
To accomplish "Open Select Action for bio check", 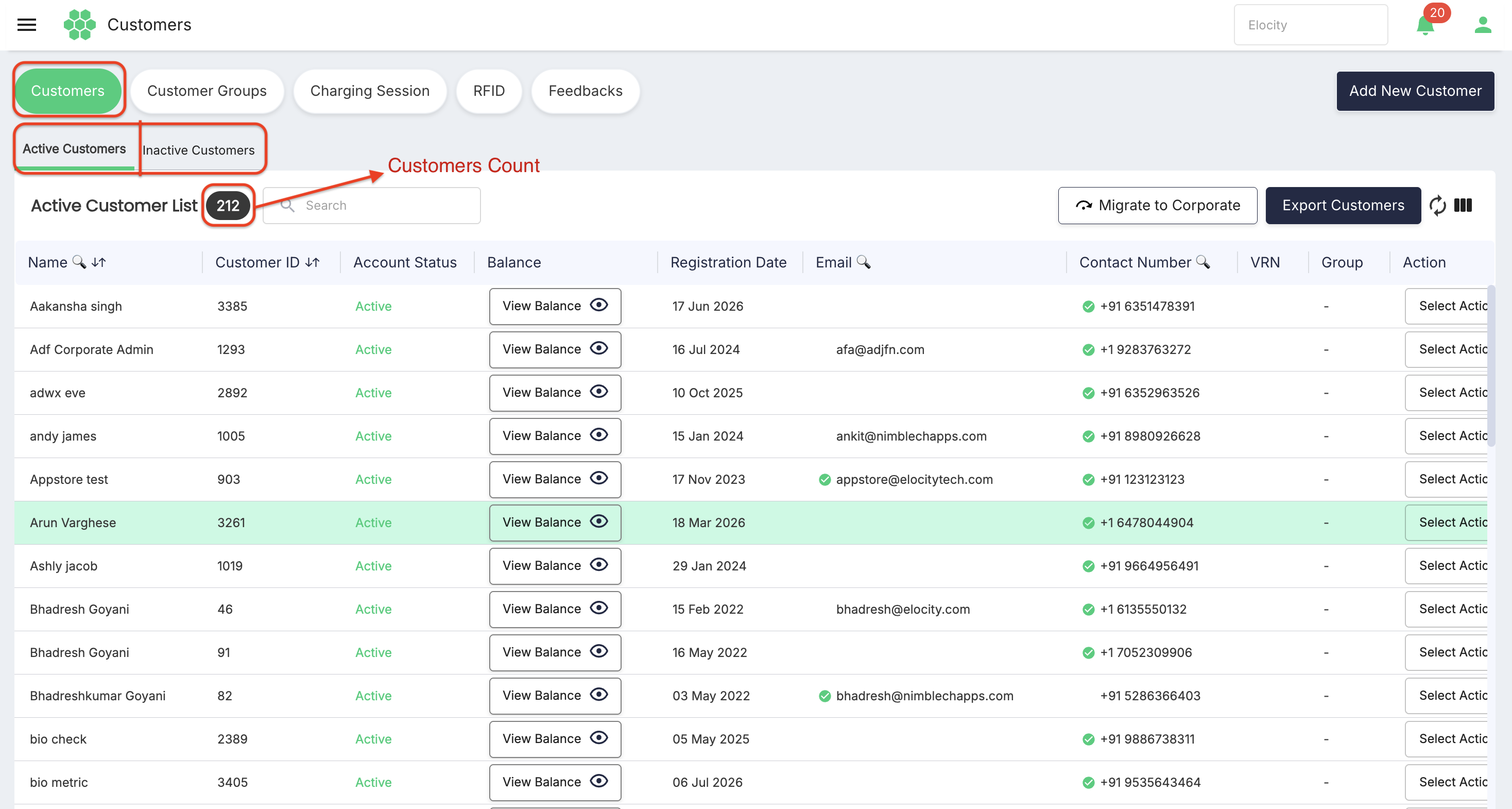I will click(x=1446, y=739).
